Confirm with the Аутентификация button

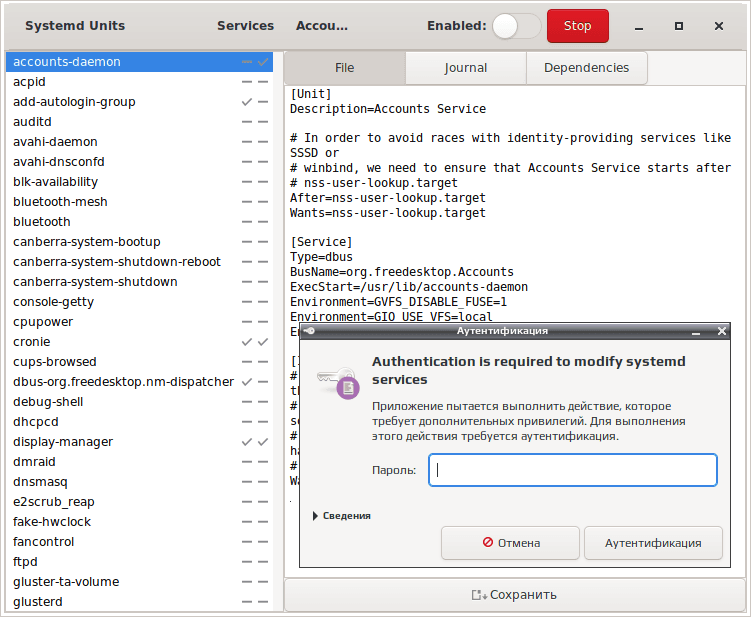pos(653,543)
